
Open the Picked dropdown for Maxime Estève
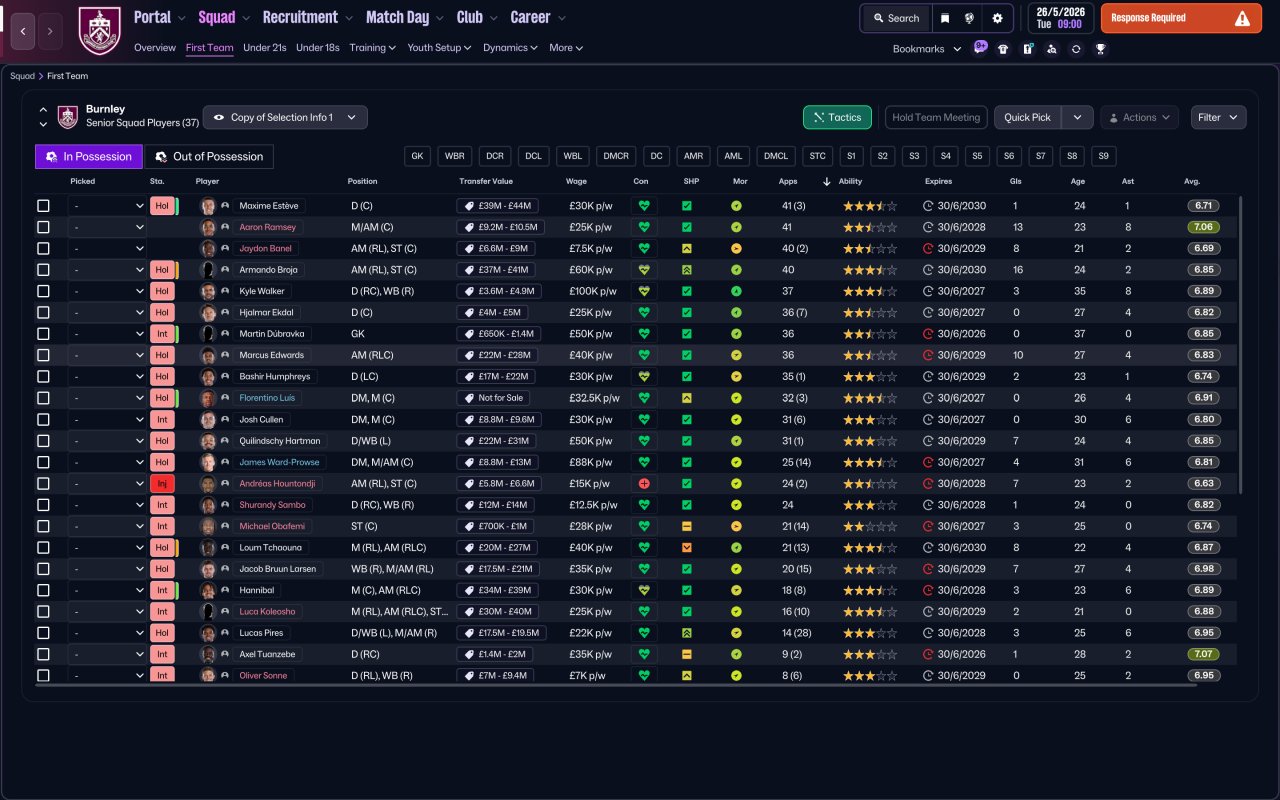[x=108, y=206]
